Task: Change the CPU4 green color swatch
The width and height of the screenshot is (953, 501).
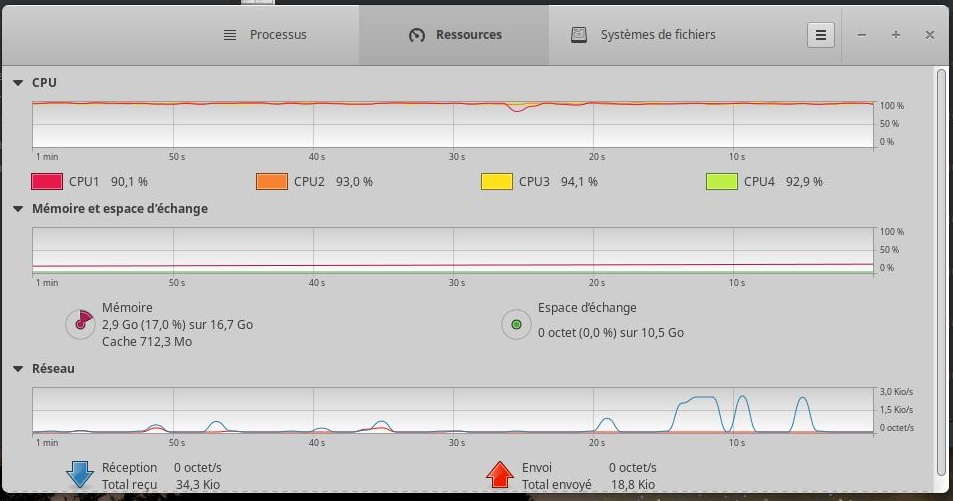Action: [721, 181]
